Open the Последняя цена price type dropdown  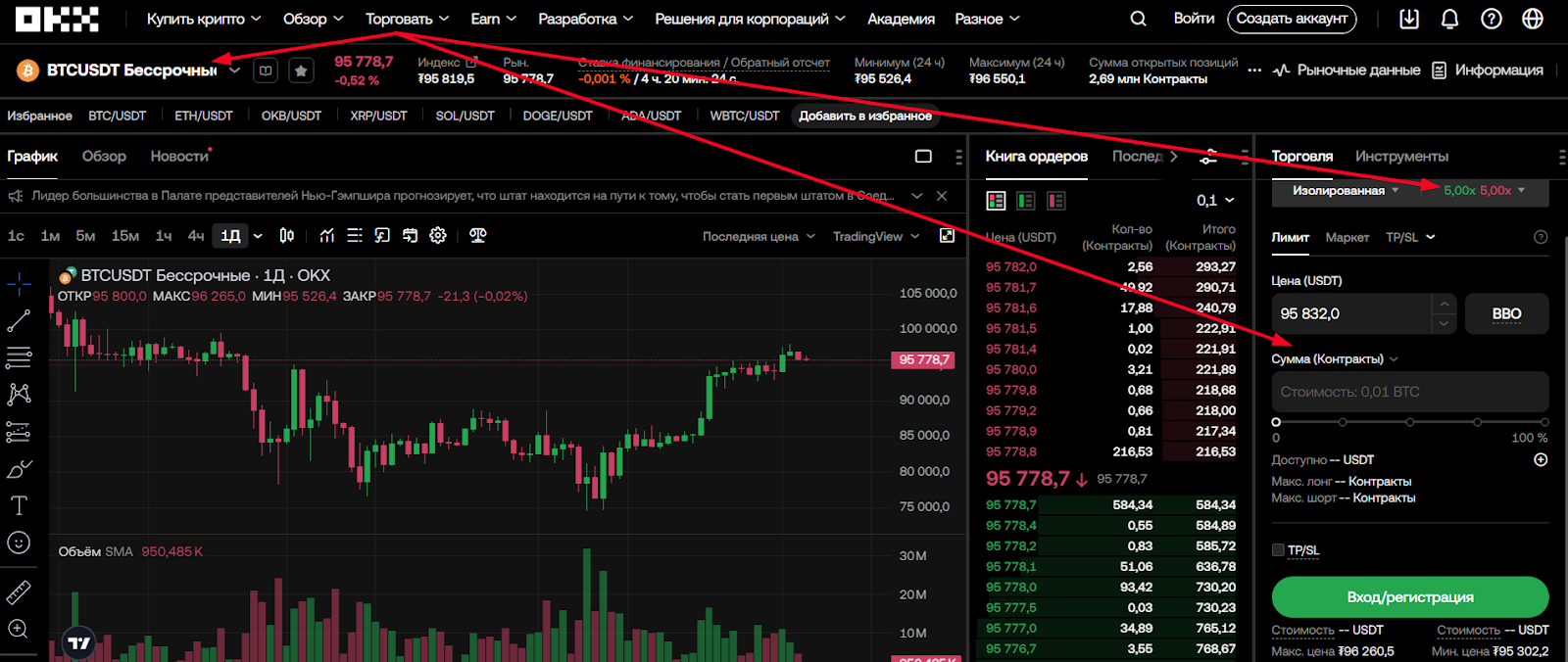[759, 236]
